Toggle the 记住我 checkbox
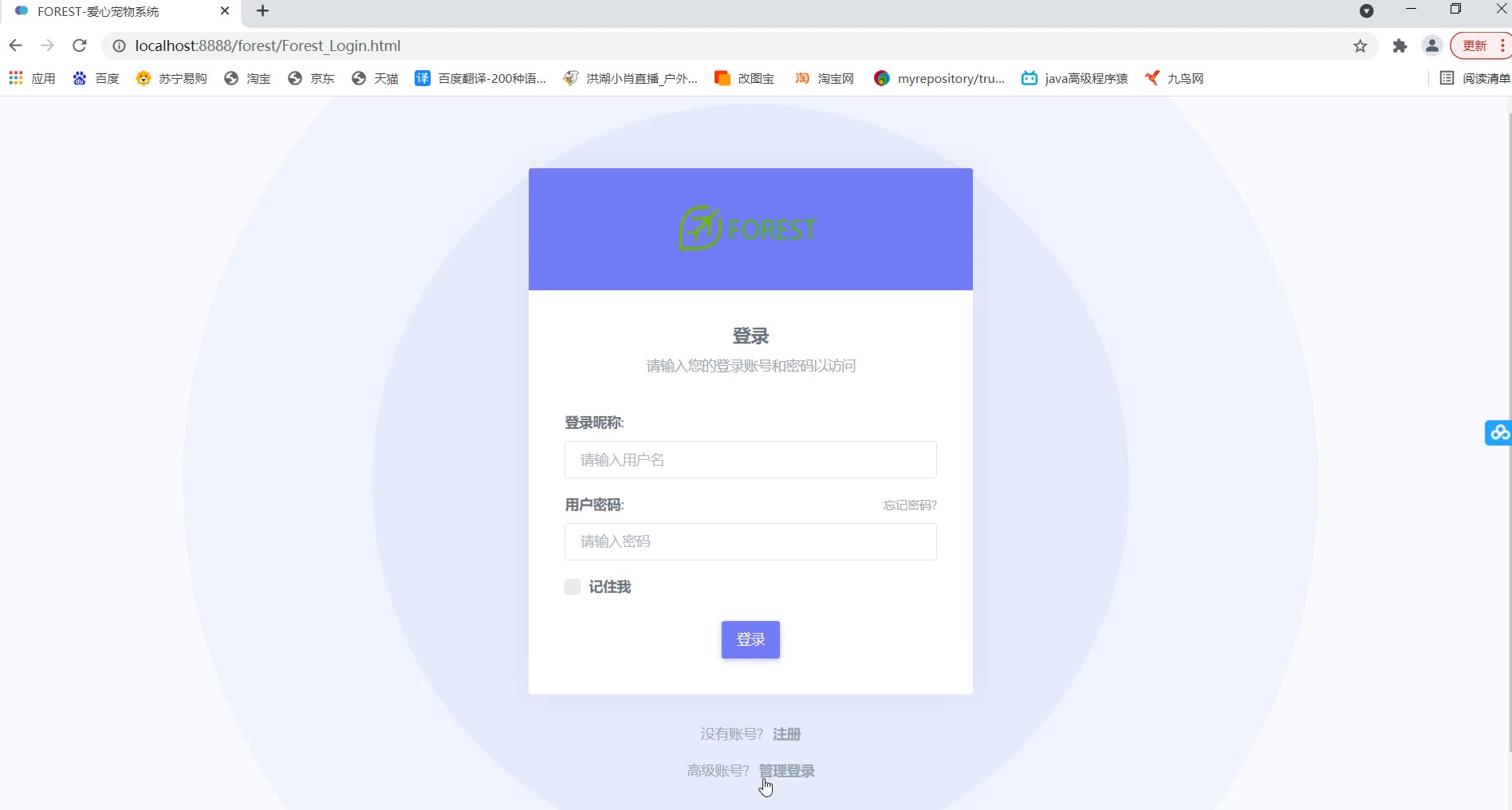1512x810 pixels. point(573,587)
